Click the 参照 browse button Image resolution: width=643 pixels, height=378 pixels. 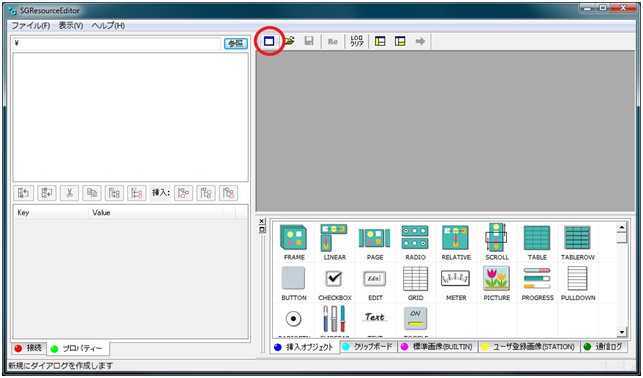point(235,43)
